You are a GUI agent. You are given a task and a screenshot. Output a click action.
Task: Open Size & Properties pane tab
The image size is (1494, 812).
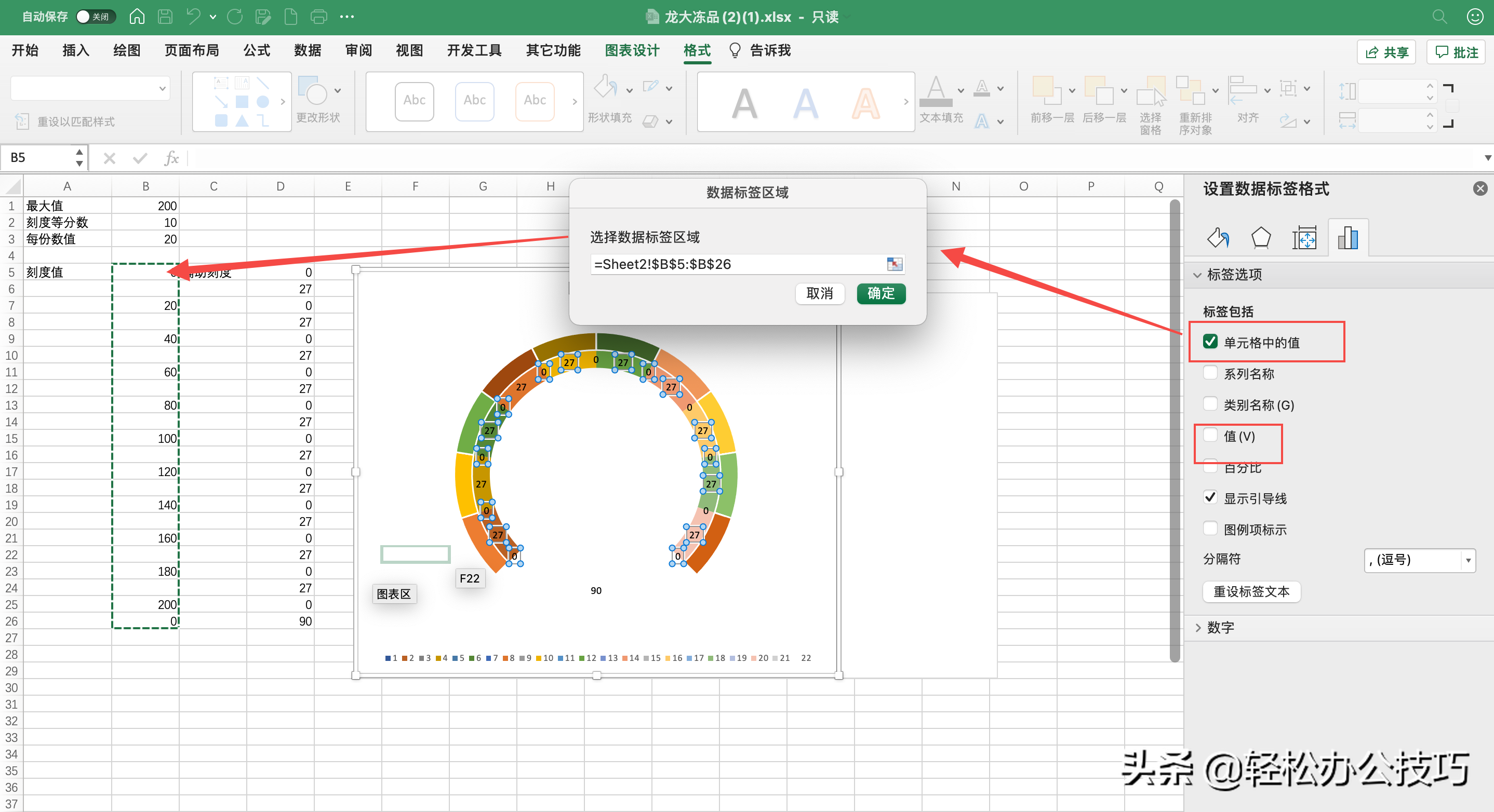[x=1304, y=238]
